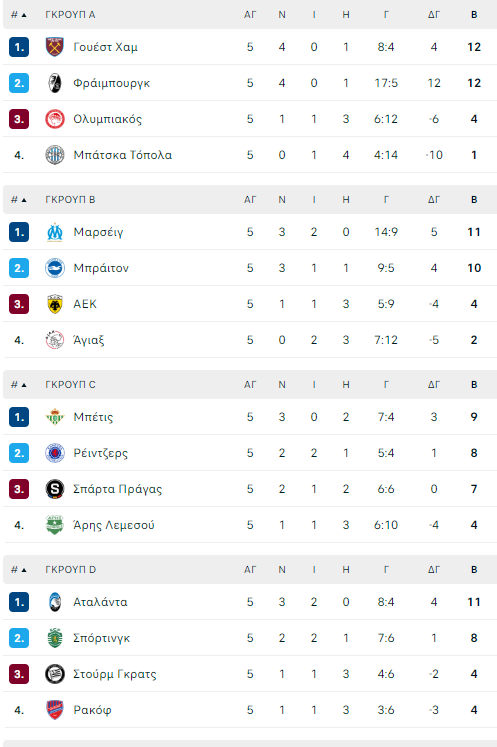The height and width of the screenshot is (747, 497).
Task: Click the West Ham club crest
Action: pos(55,47)
